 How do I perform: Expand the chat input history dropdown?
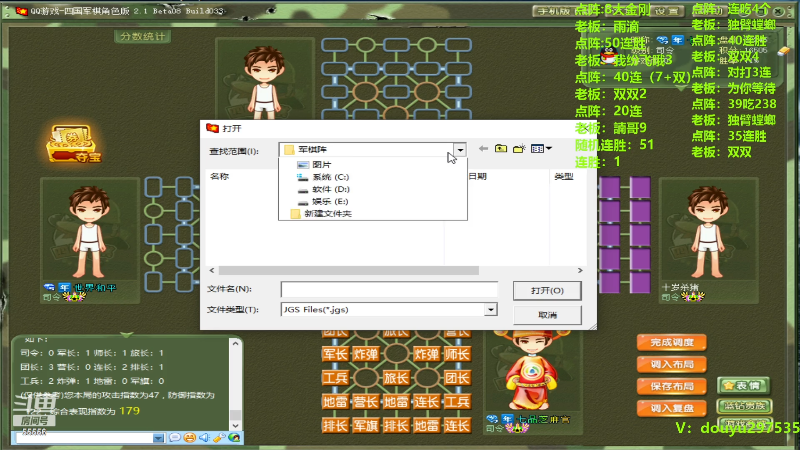(159, 438)
